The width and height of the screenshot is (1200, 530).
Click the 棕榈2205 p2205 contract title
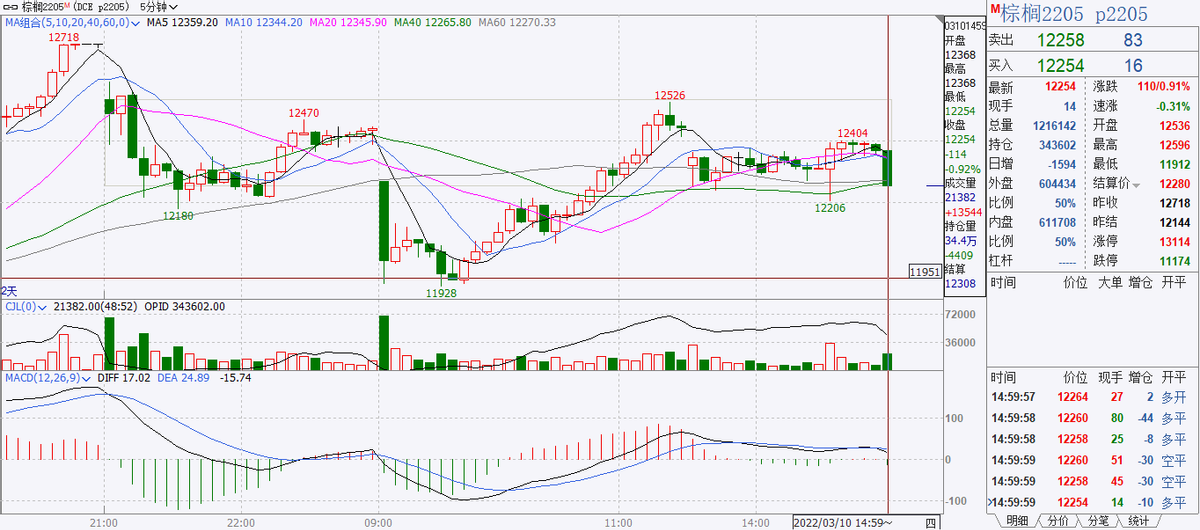1075,13
